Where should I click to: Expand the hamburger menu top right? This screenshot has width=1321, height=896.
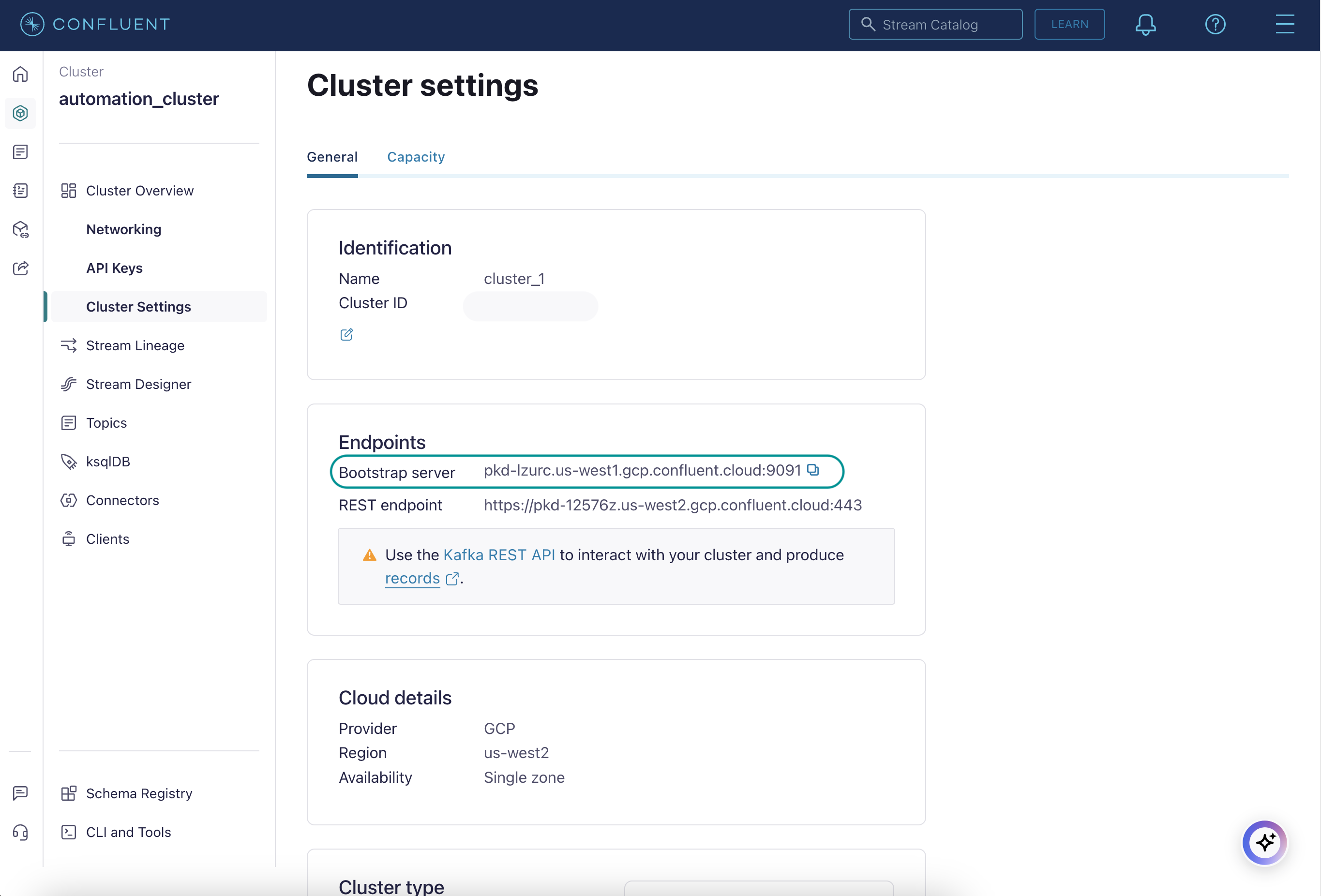click(x=1285, y=24)
